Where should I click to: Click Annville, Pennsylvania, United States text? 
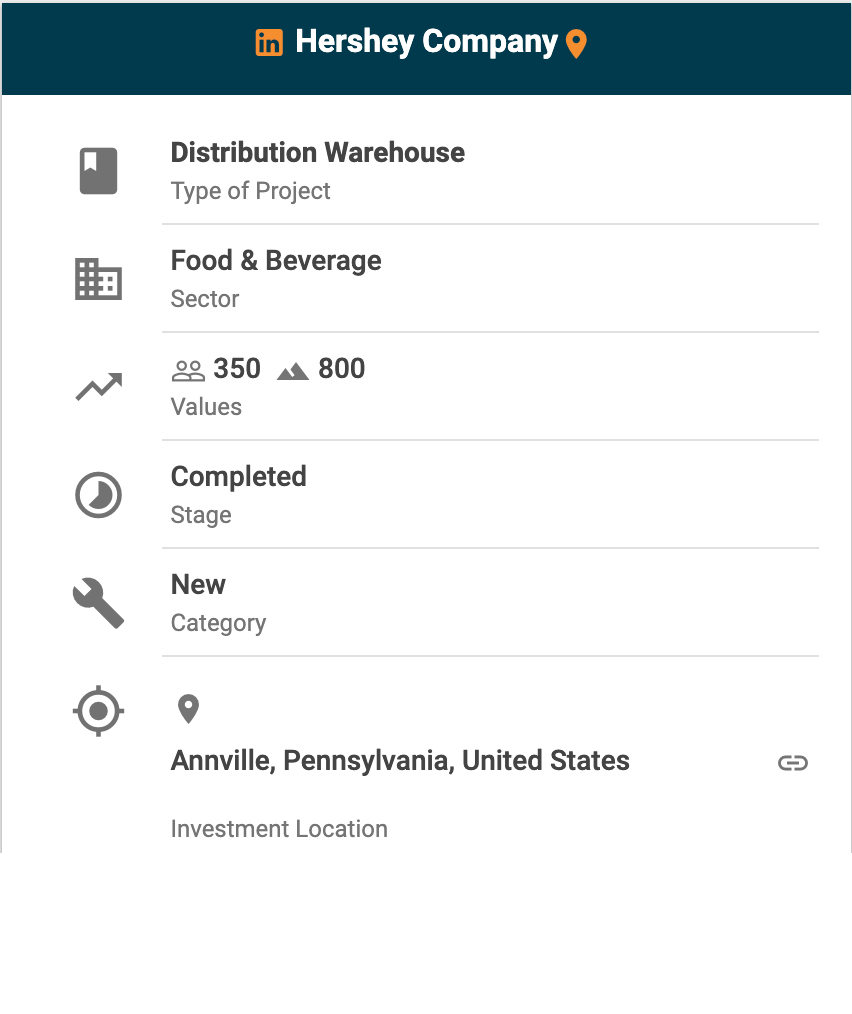[400, 761]
